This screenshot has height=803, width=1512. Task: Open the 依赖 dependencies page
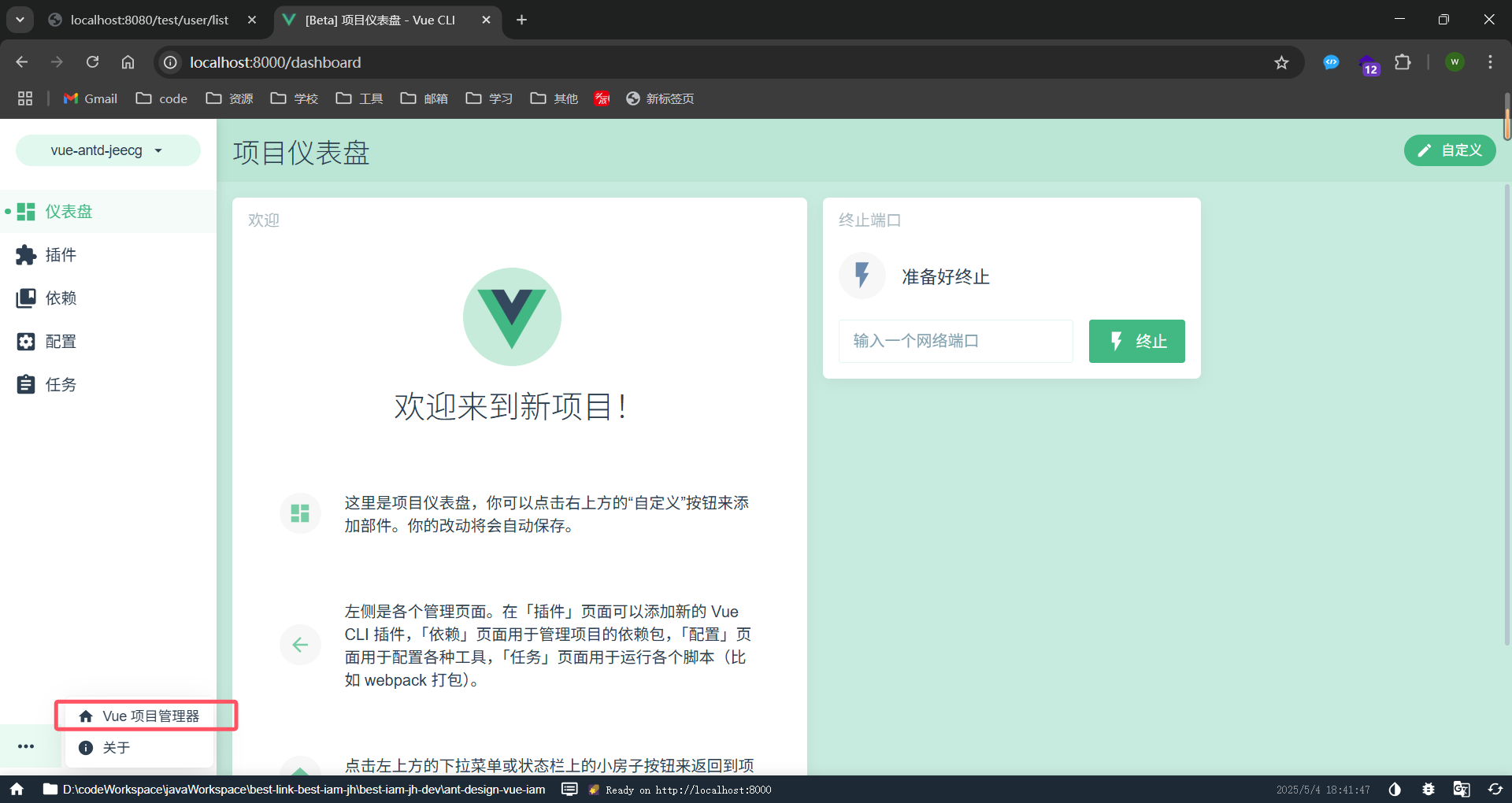coord(108,298)
